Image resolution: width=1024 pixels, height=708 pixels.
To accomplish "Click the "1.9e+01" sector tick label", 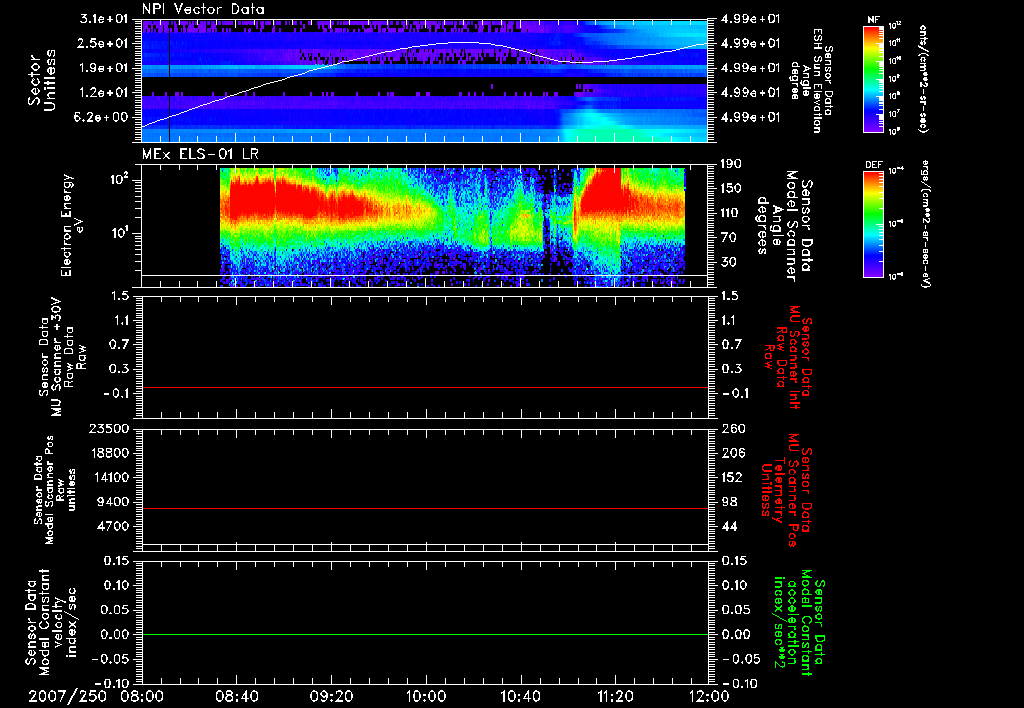I will click(x=104, y=68).
